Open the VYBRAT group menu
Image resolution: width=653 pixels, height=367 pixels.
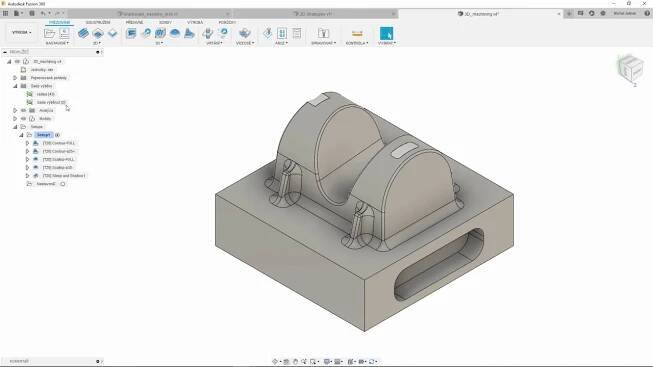tap(386, 43)
